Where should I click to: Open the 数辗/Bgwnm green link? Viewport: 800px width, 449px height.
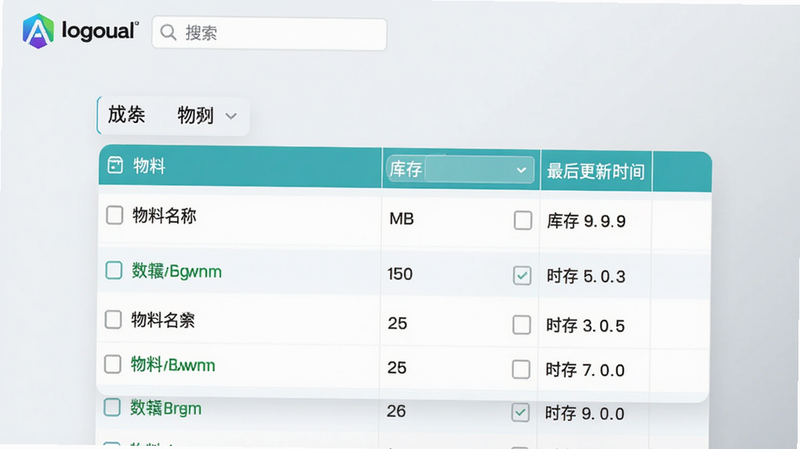(x=177, y=271)
